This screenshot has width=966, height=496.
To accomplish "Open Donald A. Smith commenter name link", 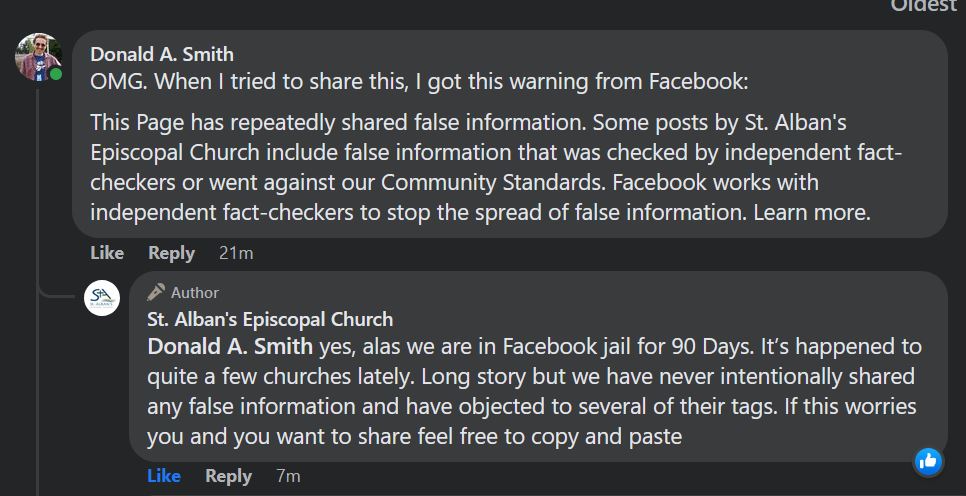I will [162, 54].
